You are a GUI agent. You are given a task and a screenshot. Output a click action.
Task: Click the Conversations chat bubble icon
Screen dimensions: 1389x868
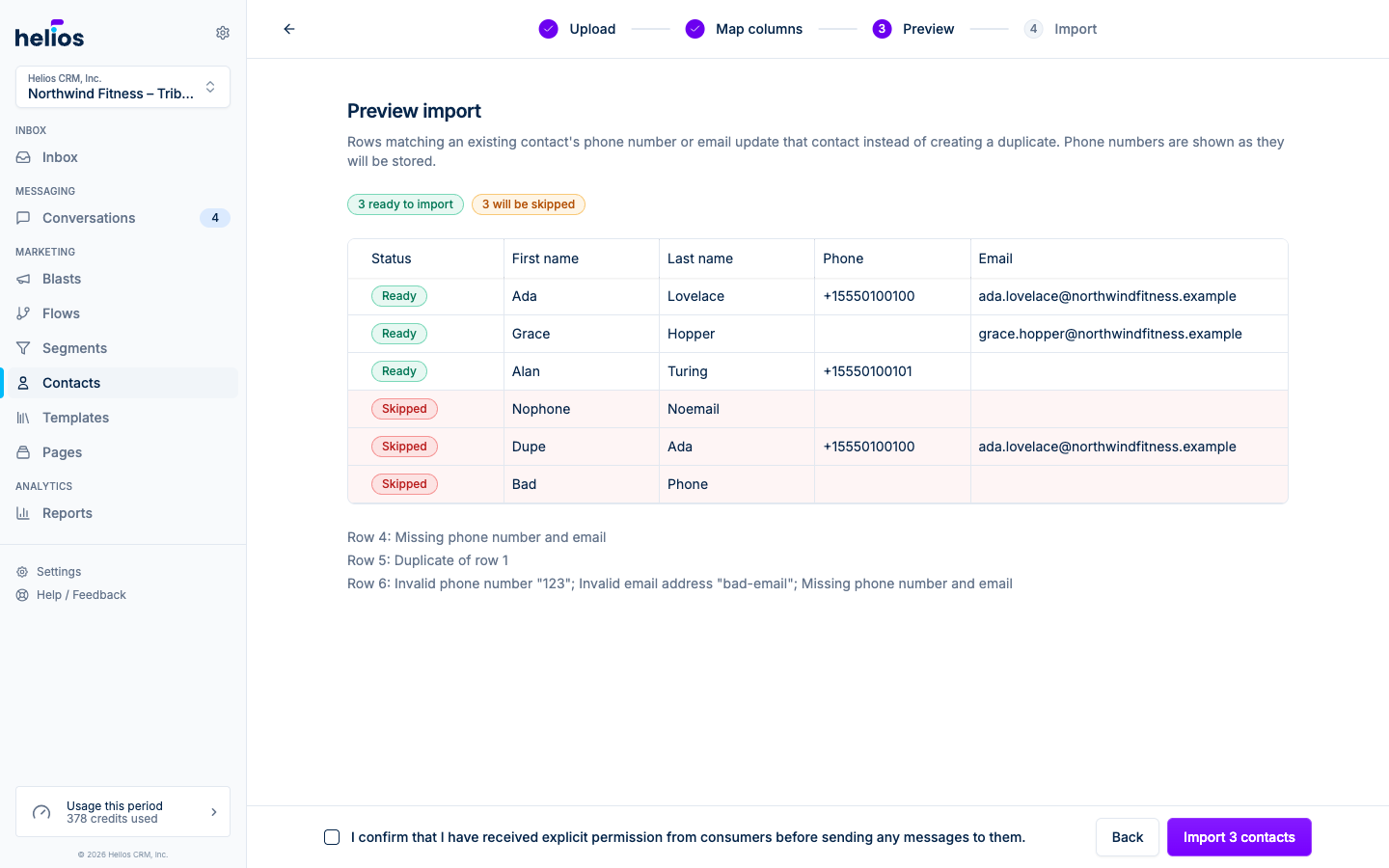[23, 218]
